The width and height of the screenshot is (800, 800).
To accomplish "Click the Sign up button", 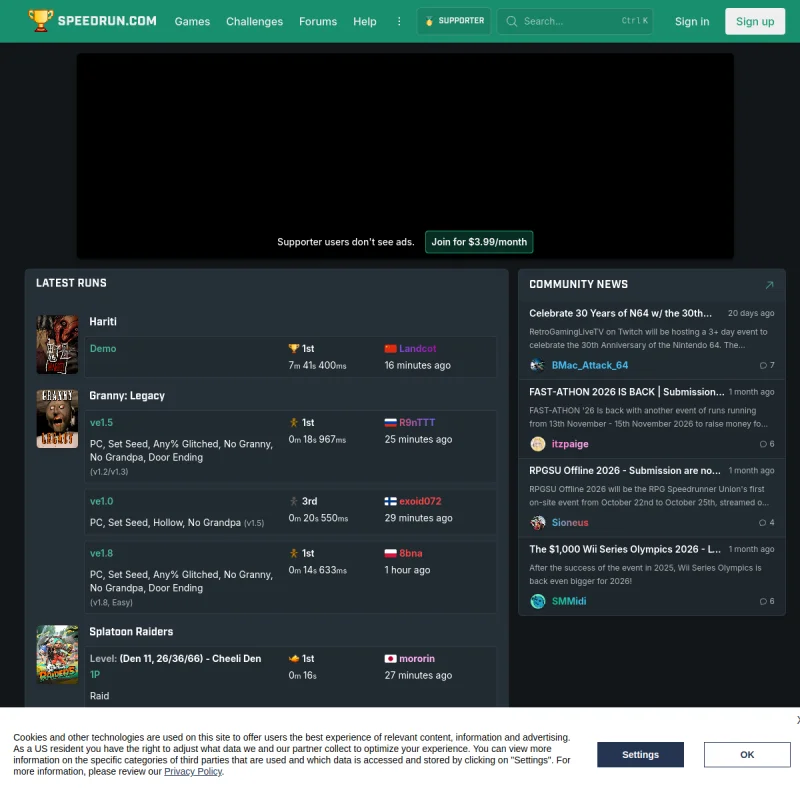I will coord(755,21).
